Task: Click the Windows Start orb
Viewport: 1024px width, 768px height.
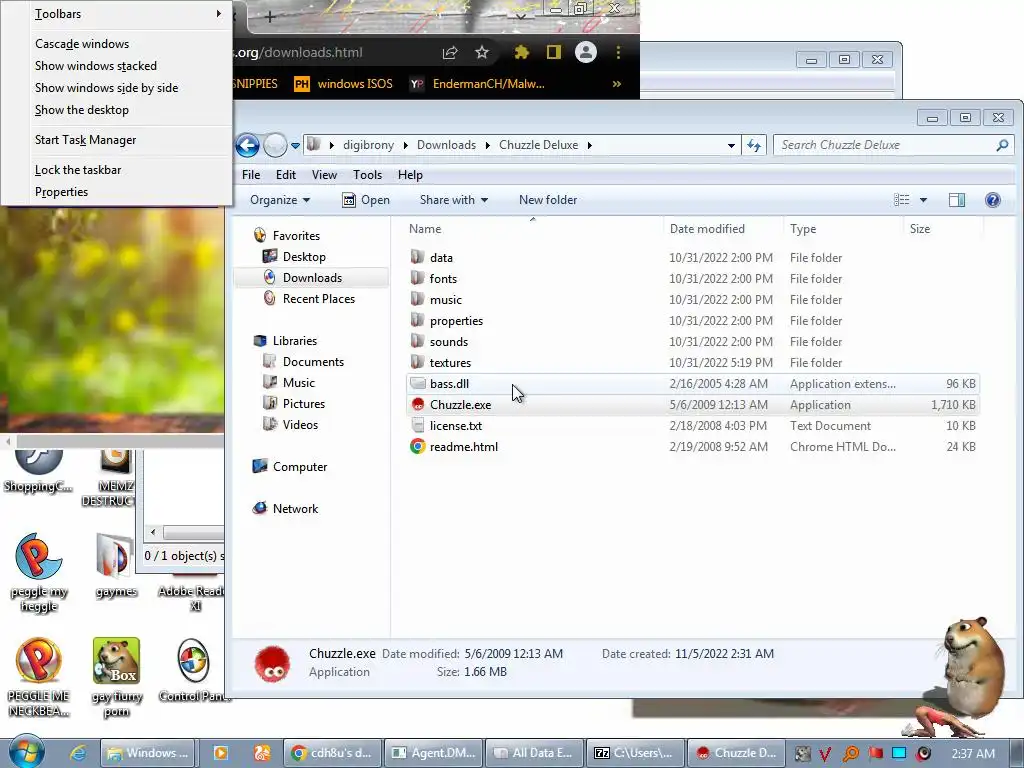Action: pyautogui.click(x=26, y=752)
